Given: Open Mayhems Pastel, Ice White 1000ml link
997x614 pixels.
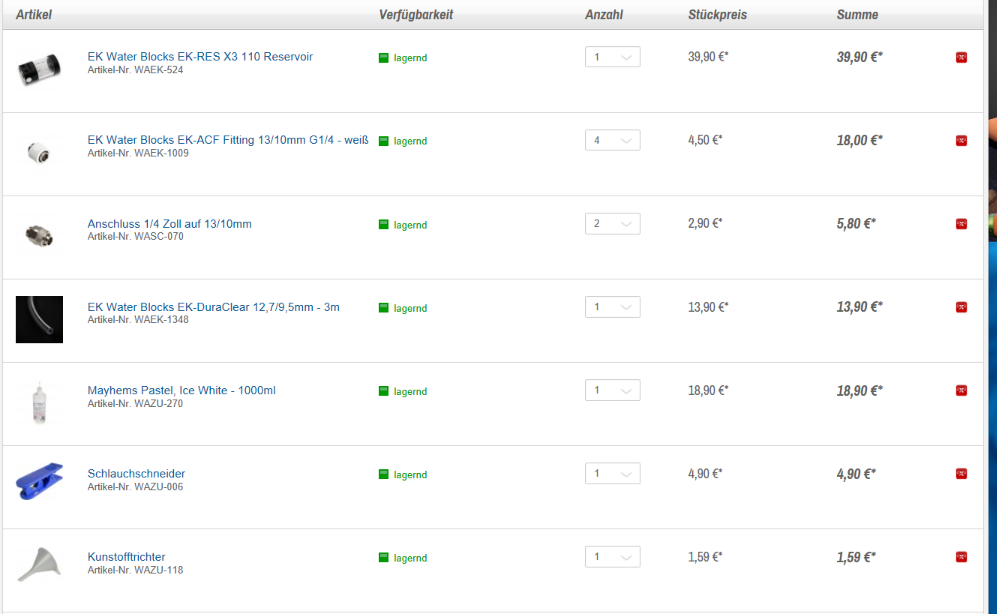Looking at the screenshot, I should tap(181, 390).
